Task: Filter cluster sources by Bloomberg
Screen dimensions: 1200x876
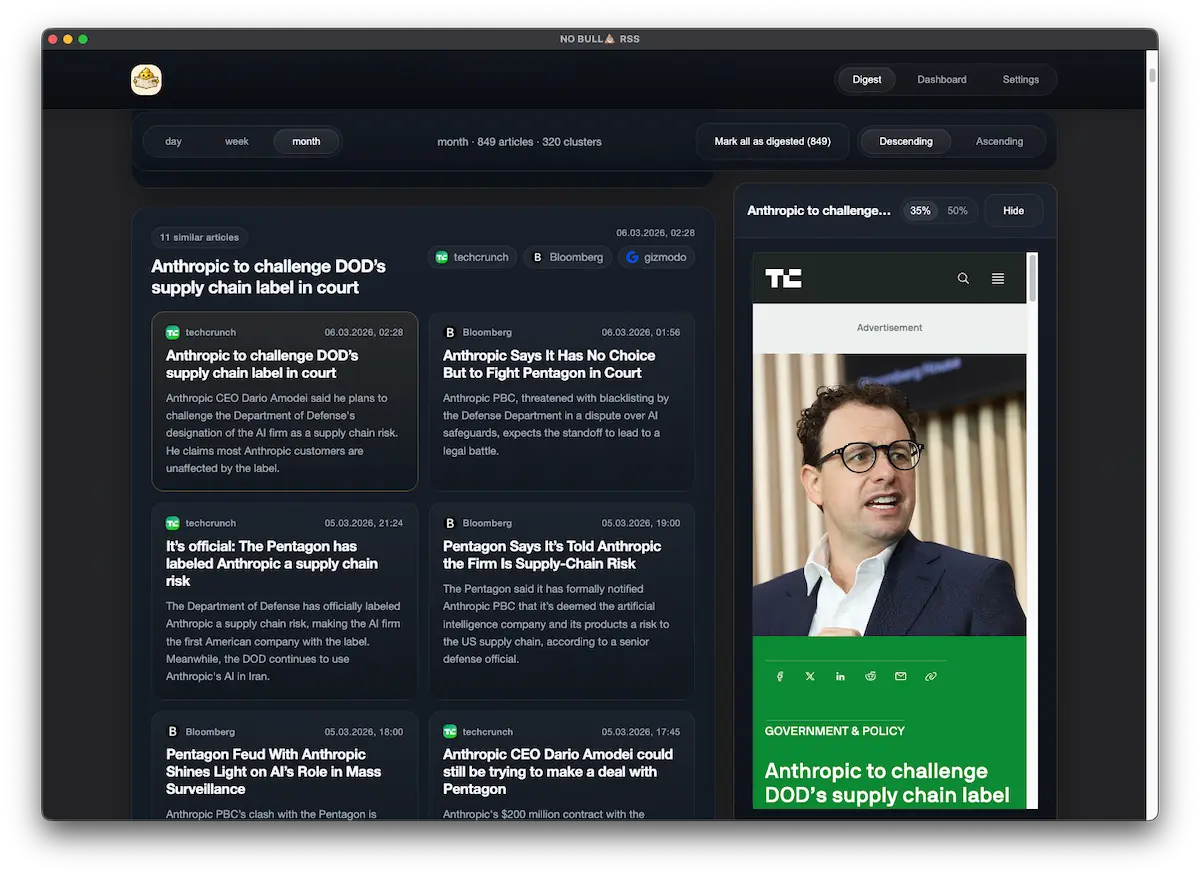Action: 567,257
